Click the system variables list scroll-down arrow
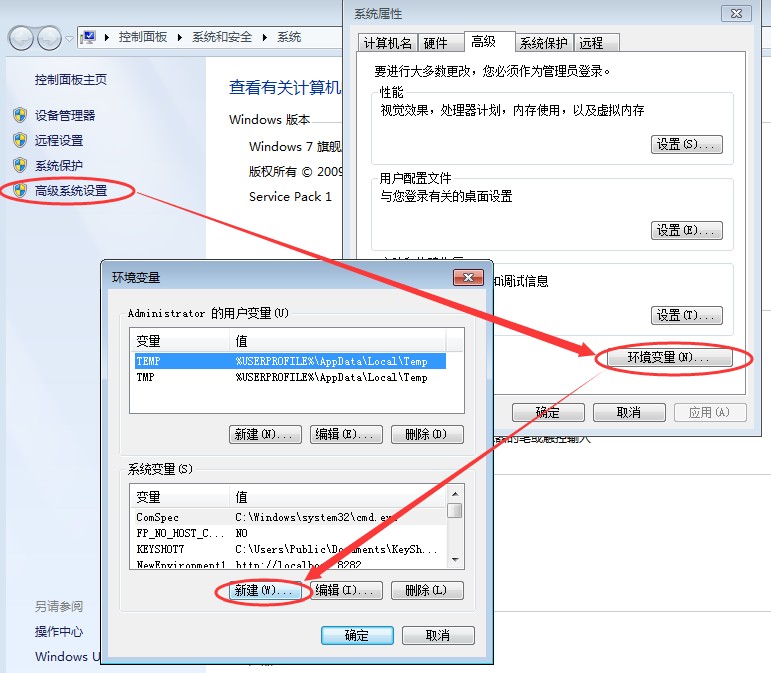The height and width of the screenshot is (673, 771). (x=455, y=560)
